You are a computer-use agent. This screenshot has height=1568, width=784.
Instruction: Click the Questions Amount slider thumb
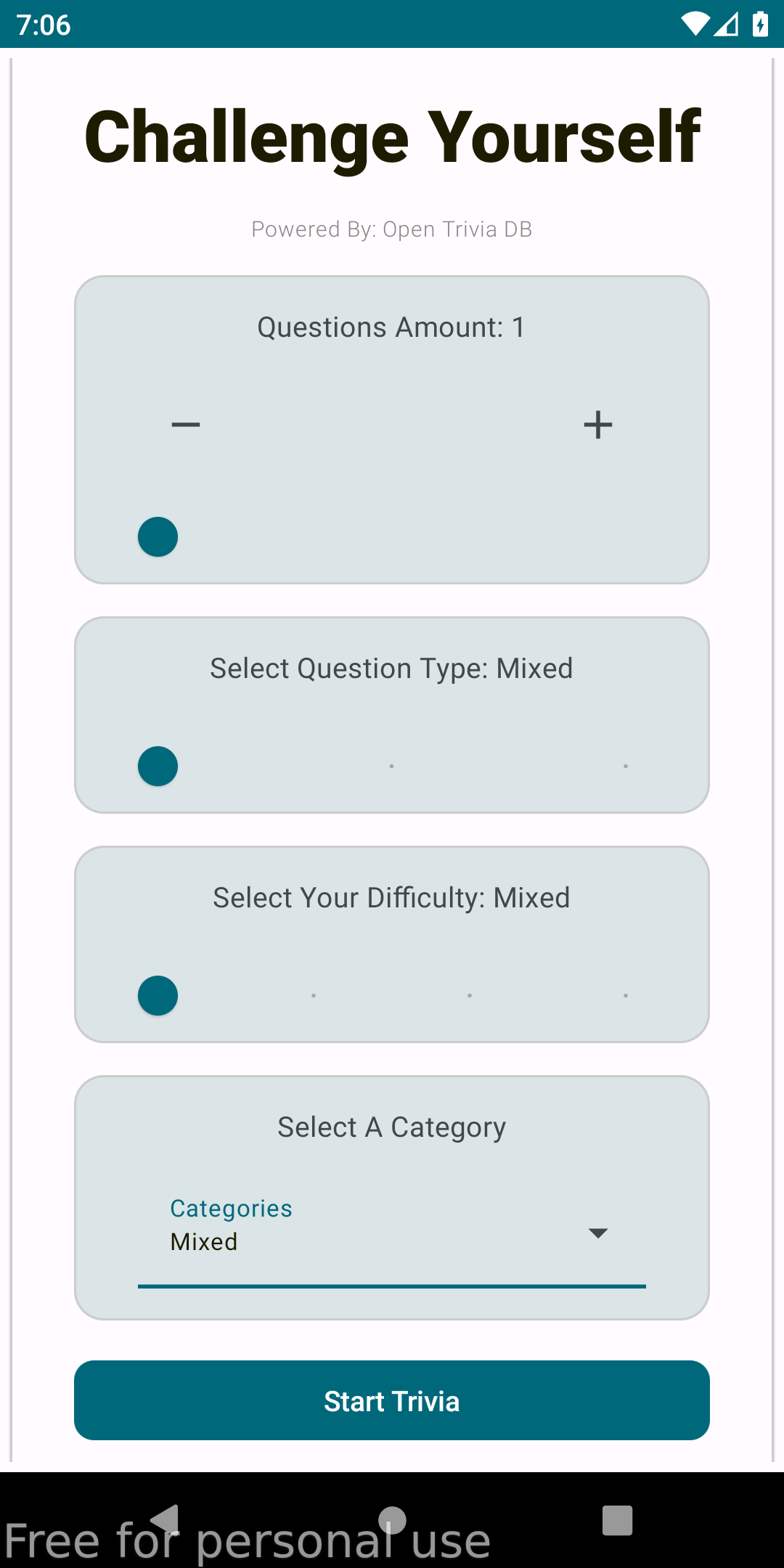[158, 537]
